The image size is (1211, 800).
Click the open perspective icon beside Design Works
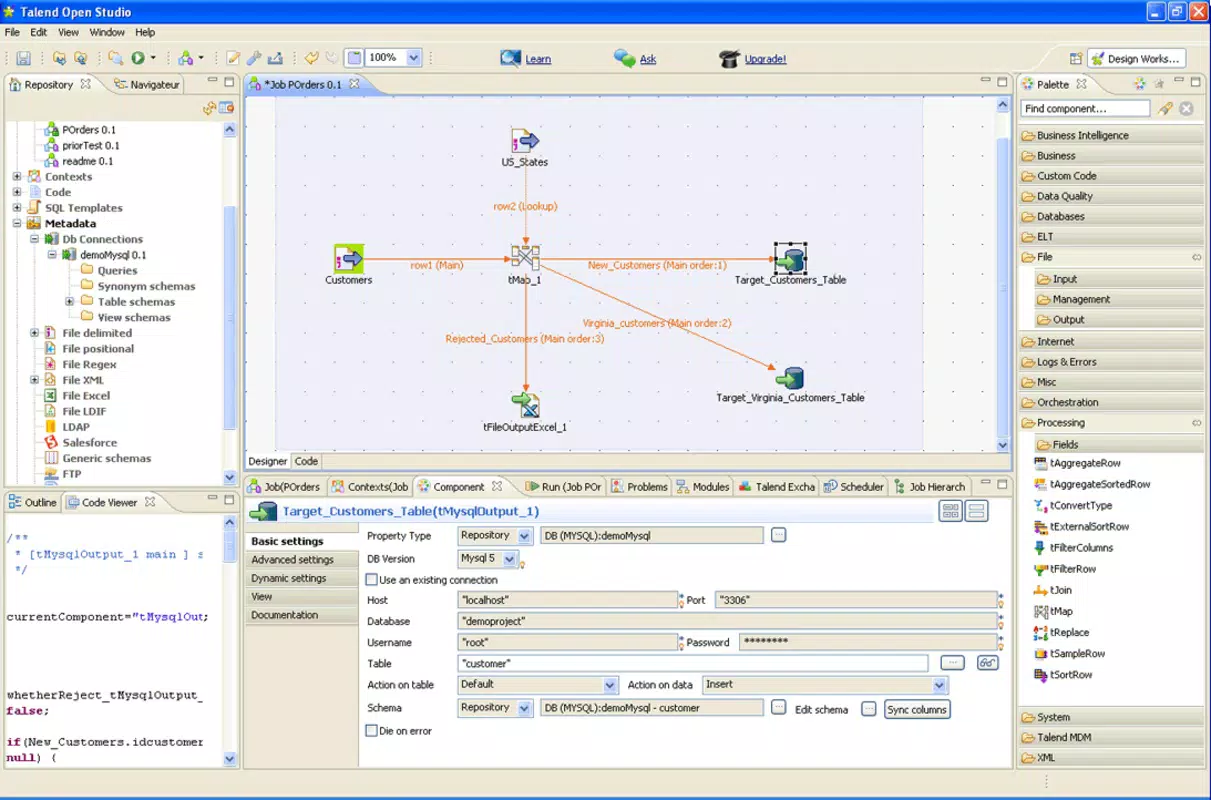tap(1075, 59)
